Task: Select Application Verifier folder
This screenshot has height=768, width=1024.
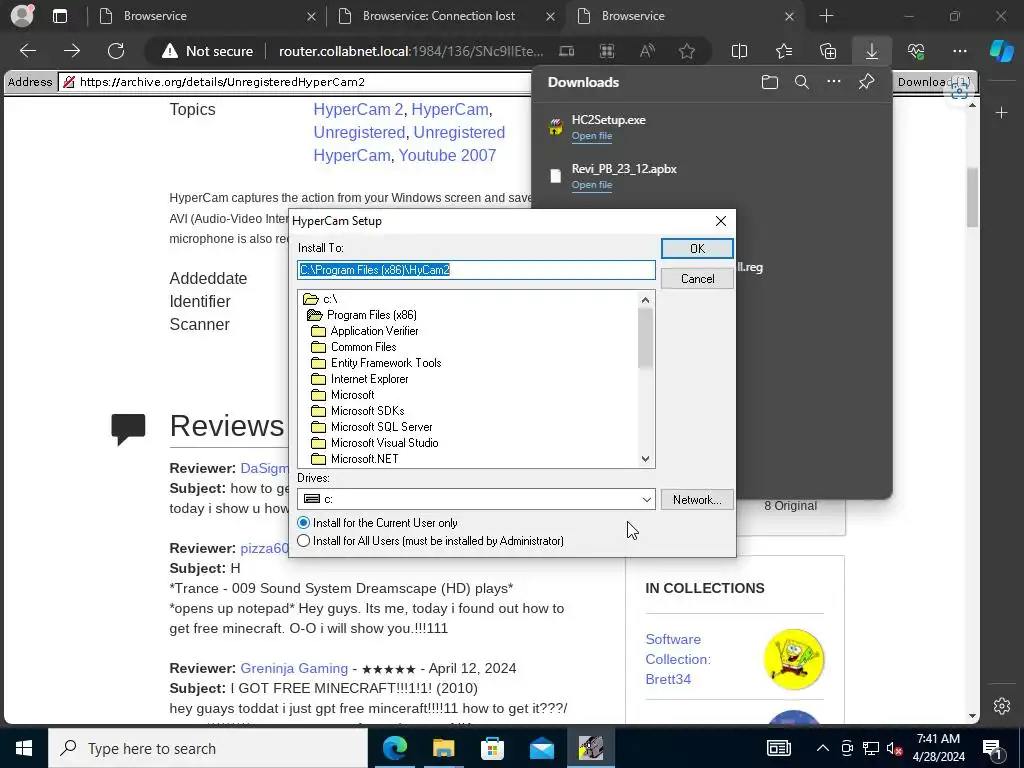Action: pos(365,331)
